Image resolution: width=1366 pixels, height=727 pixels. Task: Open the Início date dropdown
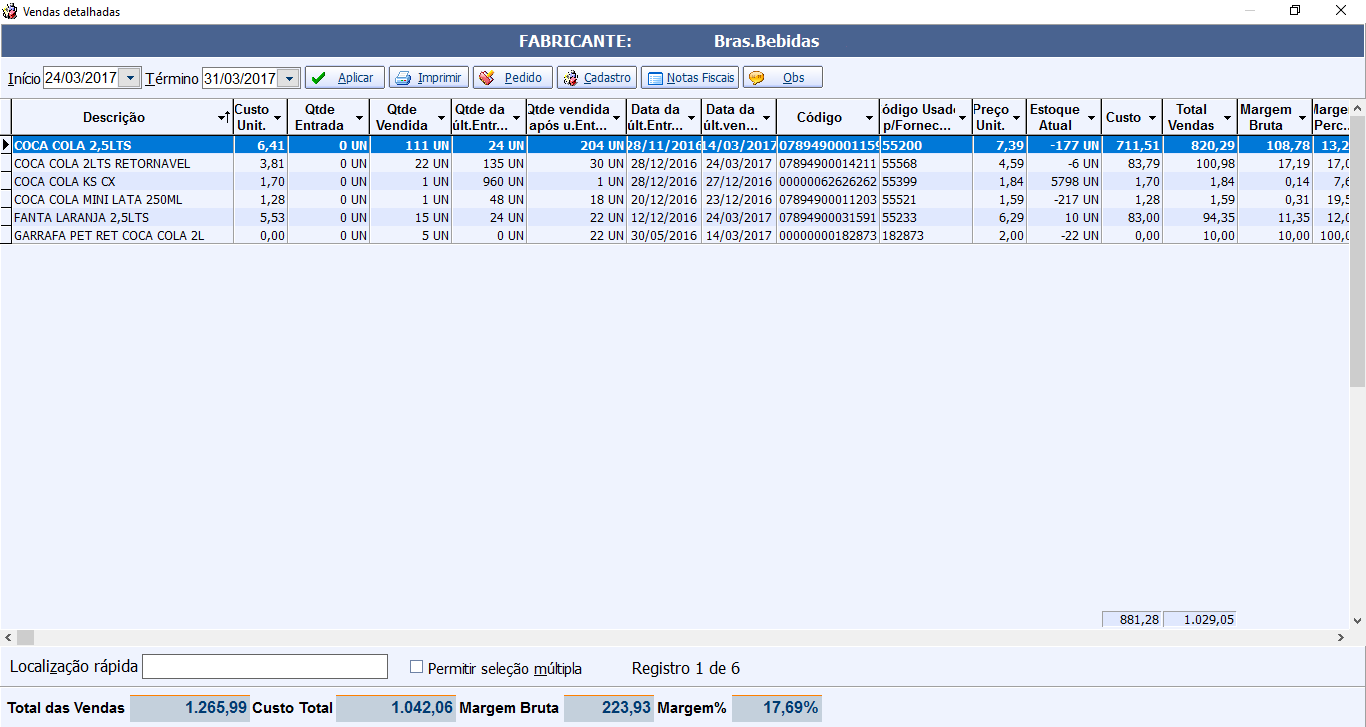coord(130,78)
